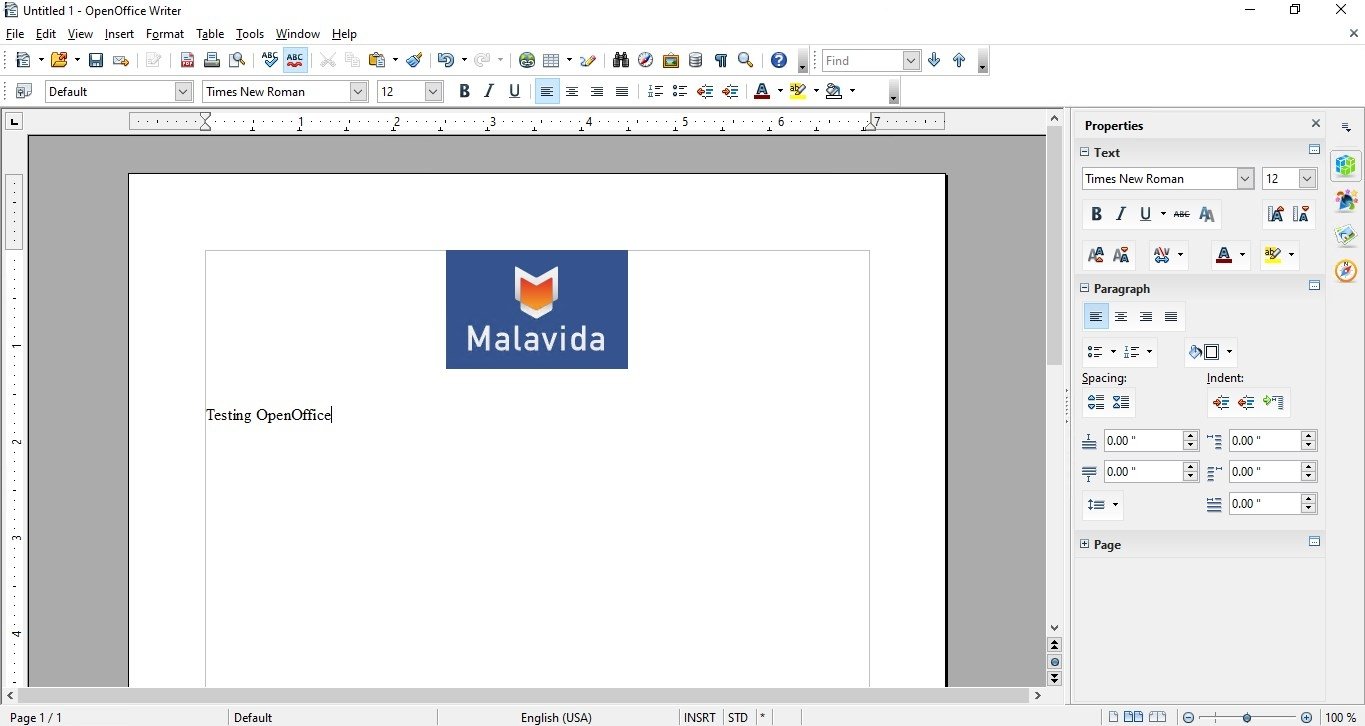
Task: Run Spelling and Grammar check
Action: click(270, 60)
